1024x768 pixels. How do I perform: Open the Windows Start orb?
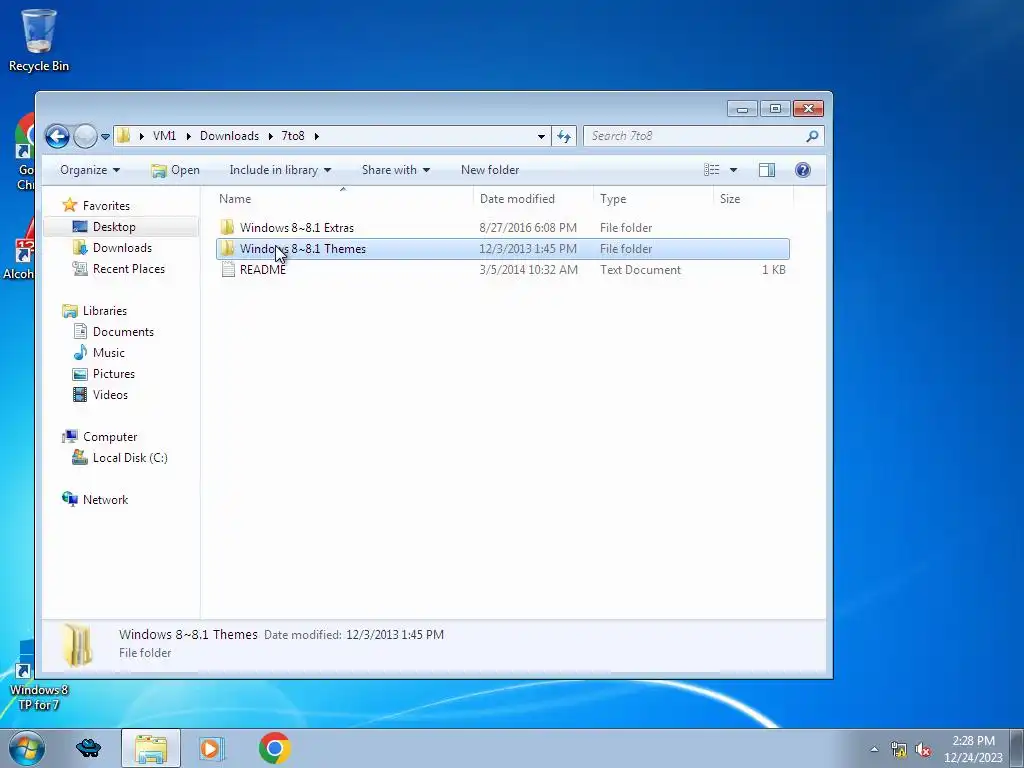[27, 748]
